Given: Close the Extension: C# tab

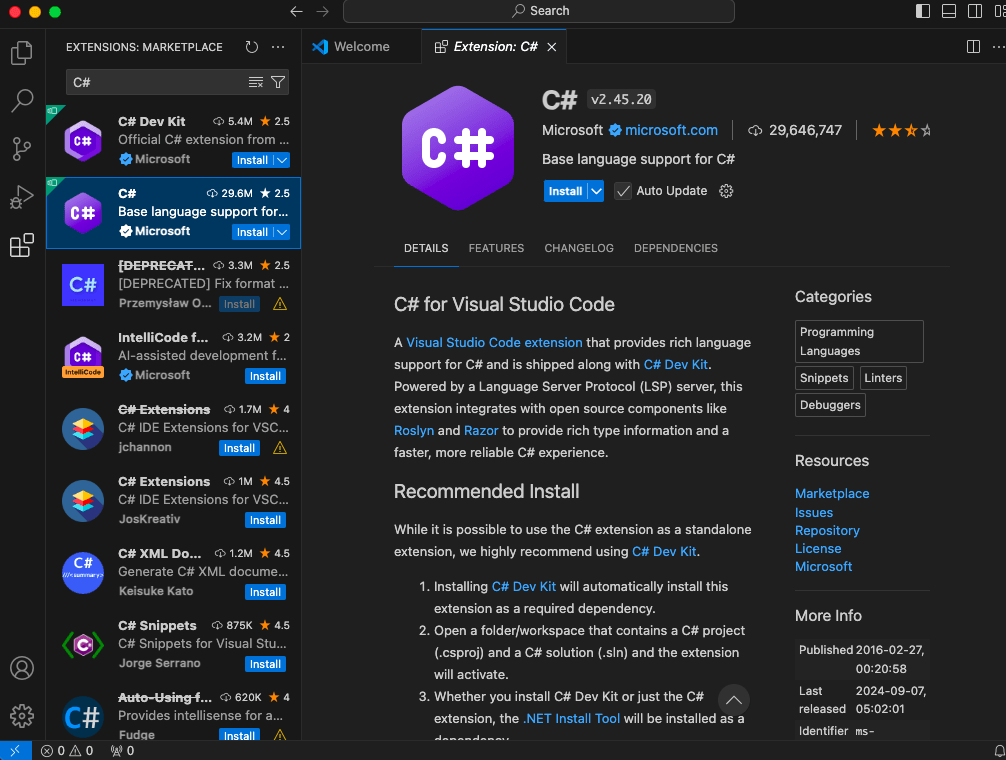Looking at the screenshot, I should (x=552, y=47).
